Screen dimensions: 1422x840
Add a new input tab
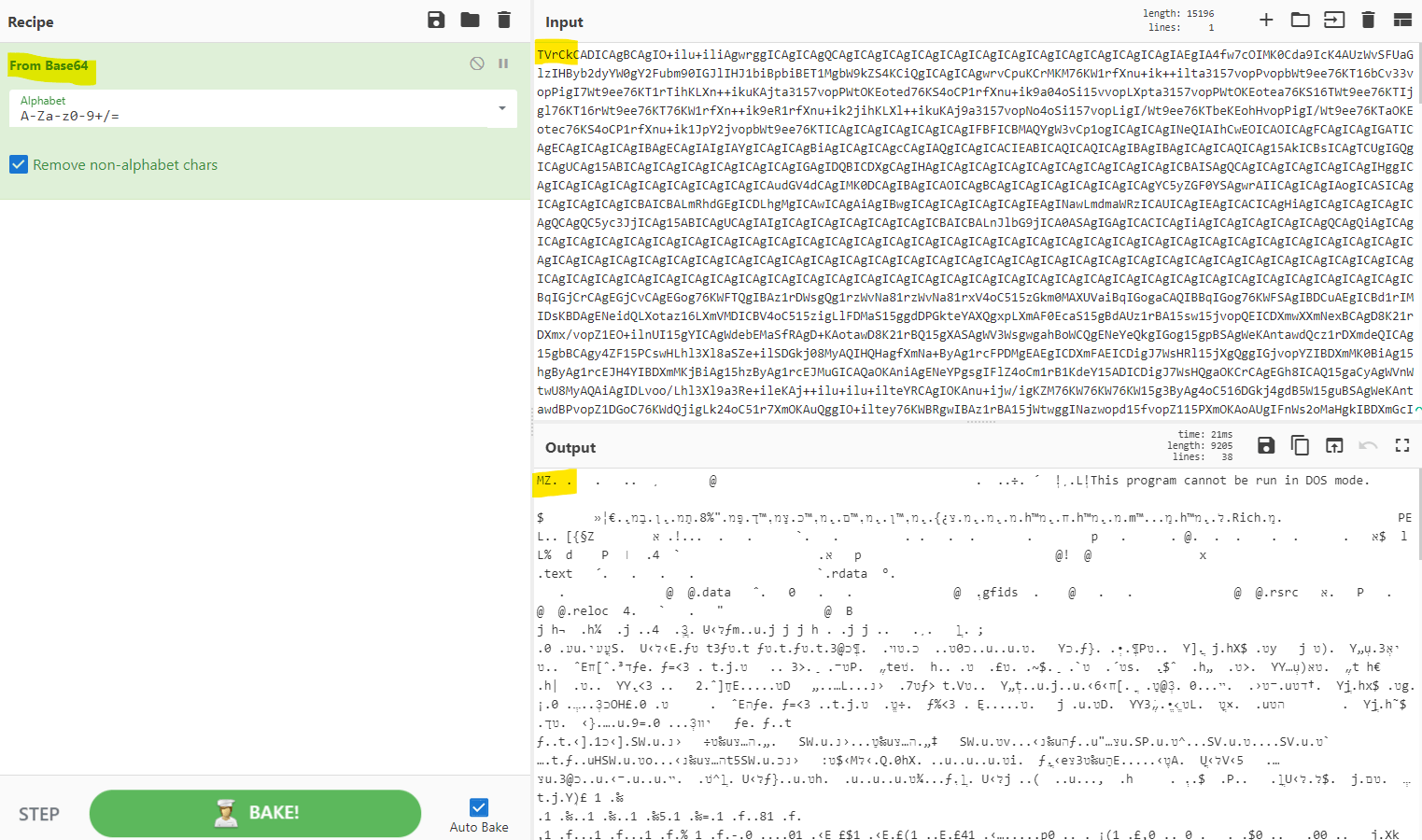[x=1266, y=20]
